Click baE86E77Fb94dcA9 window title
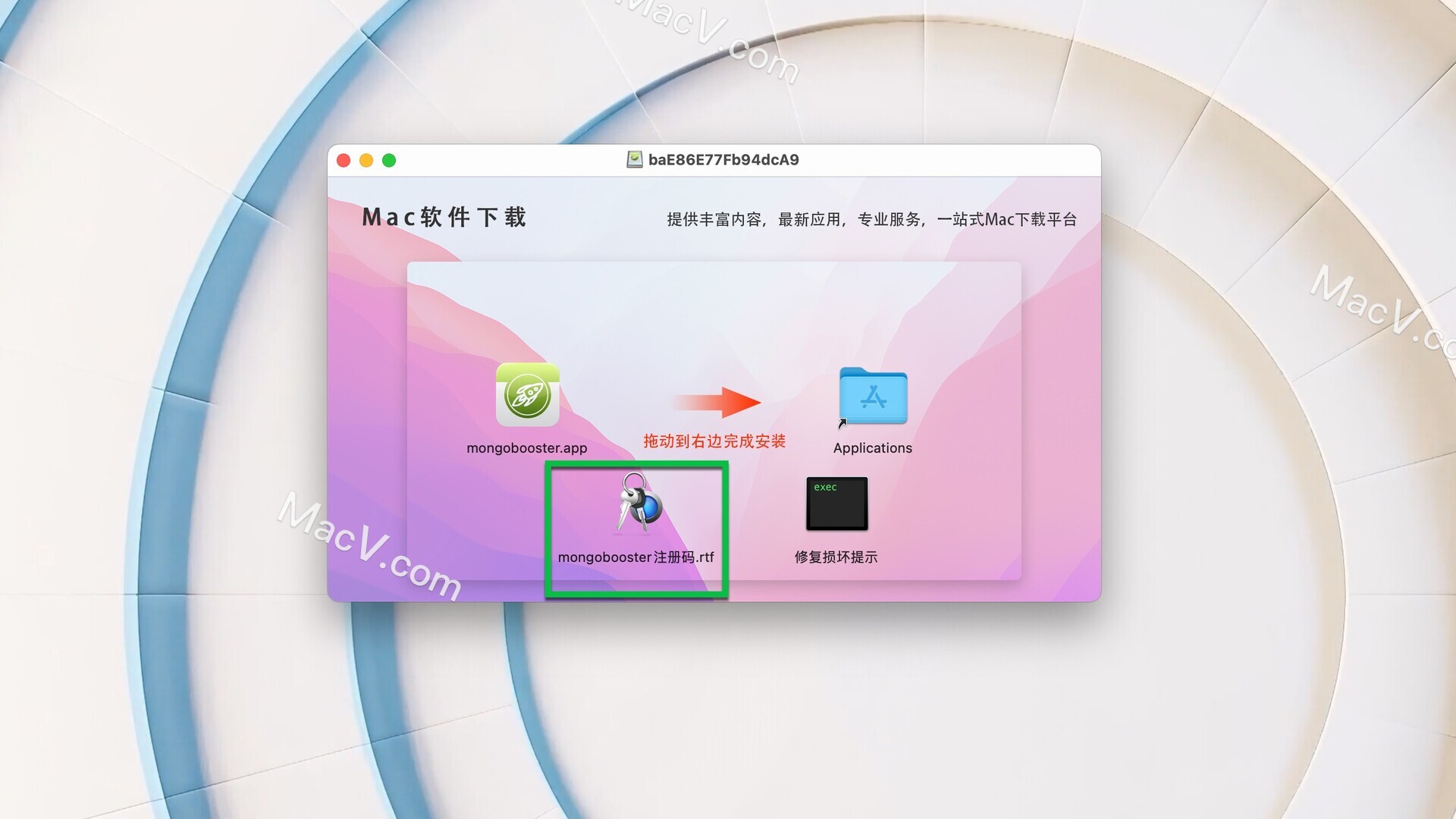The height and width of the screenshot is (819, 1456). coord(714,159)
